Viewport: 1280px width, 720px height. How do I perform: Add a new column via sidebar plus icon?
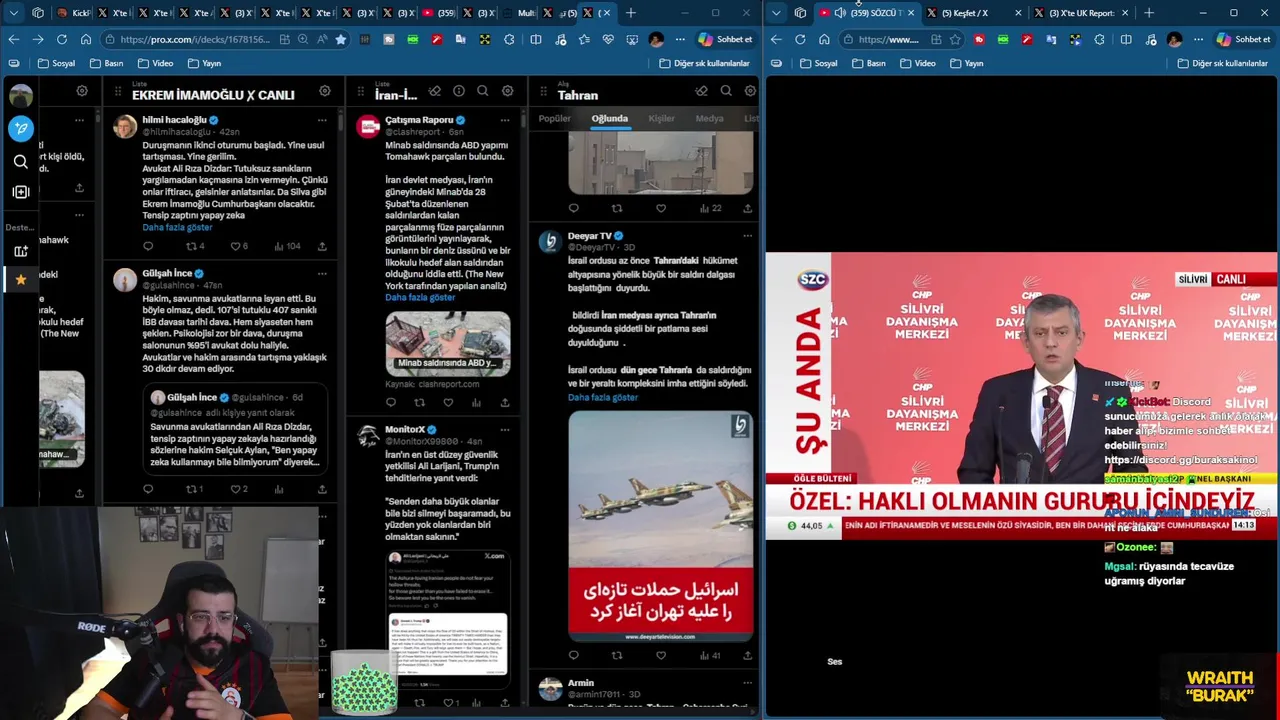pyautogui.click(x=20, y=192)
